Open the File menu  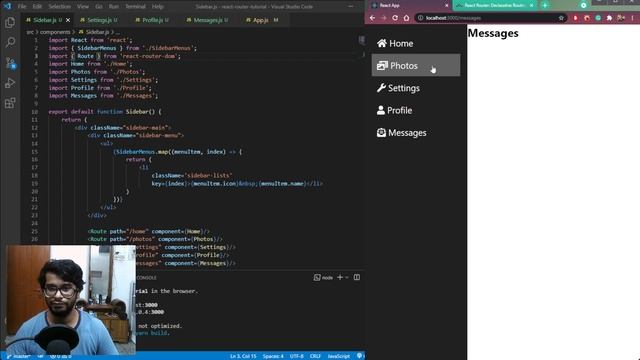[x=22, y=7]
